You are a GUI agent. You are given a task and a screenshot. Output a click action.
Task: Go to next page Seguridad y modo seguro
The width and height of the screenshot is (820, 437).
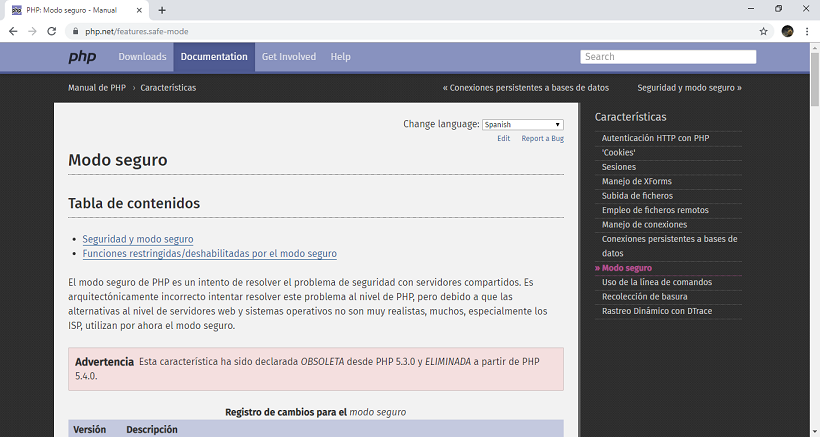[689, 88]
